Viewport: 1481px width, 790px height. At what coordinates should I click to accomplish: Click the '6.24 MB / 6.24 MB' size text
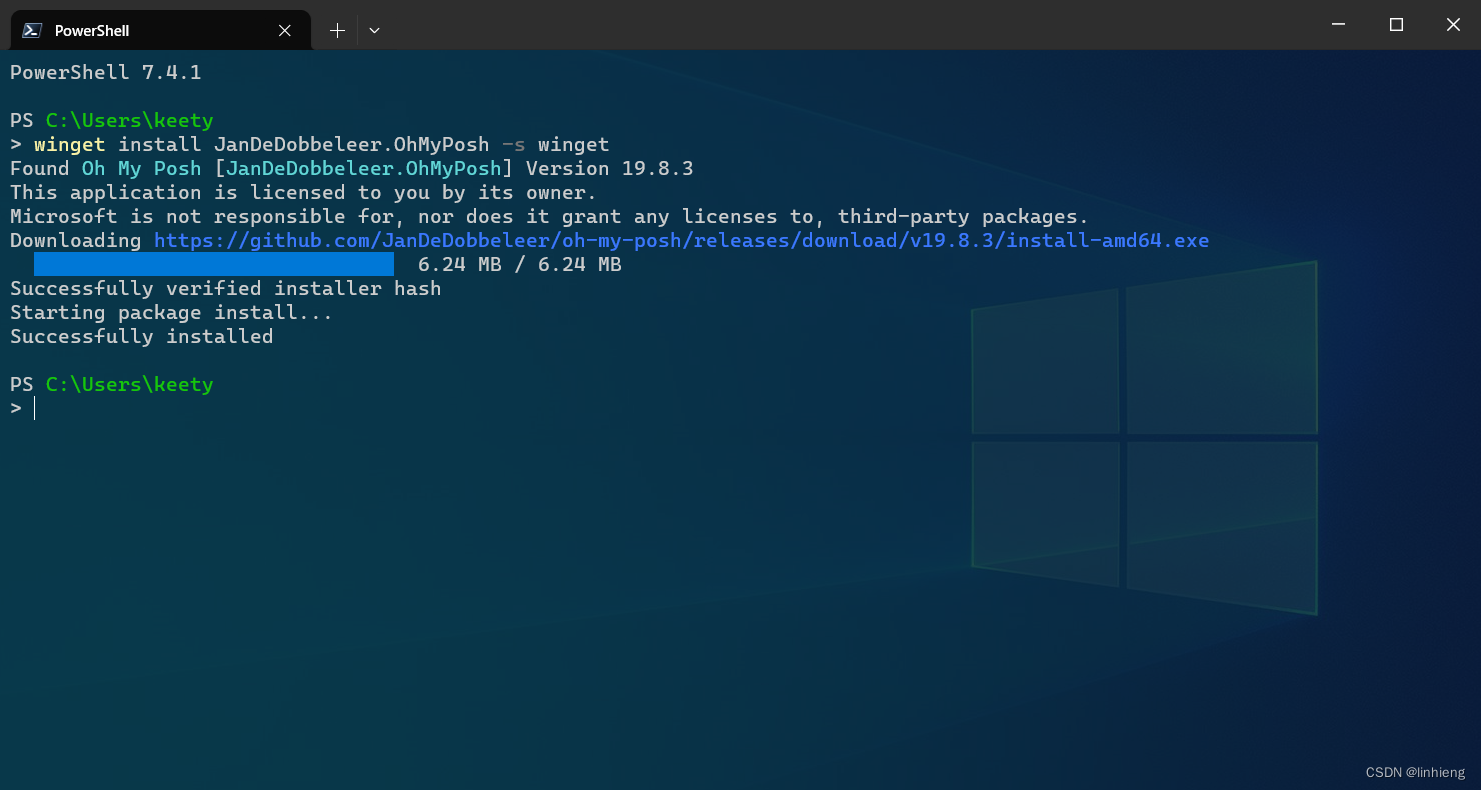pos(520,264)
